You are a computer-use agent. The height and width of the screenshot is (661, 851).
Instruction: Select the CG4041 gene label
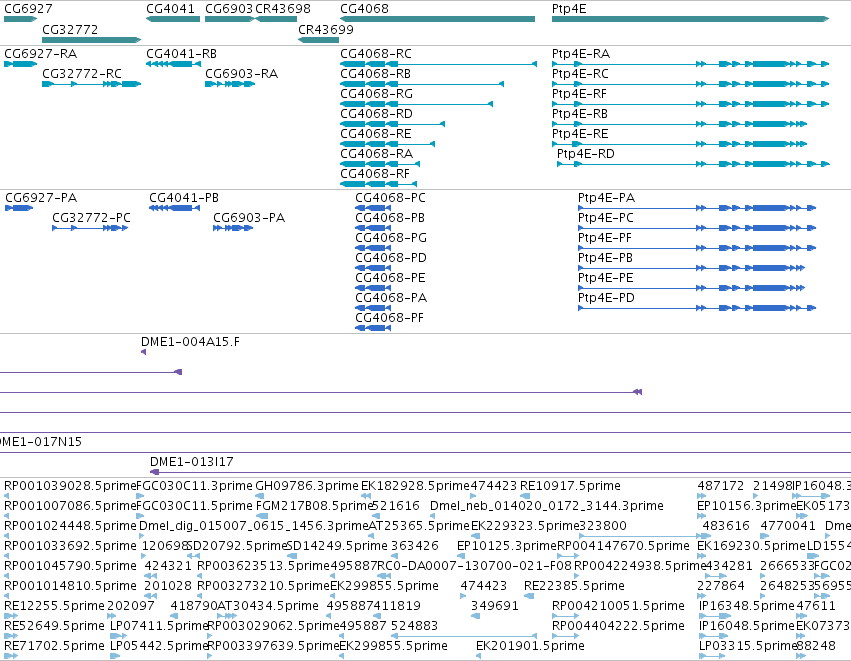pos(170,9)
